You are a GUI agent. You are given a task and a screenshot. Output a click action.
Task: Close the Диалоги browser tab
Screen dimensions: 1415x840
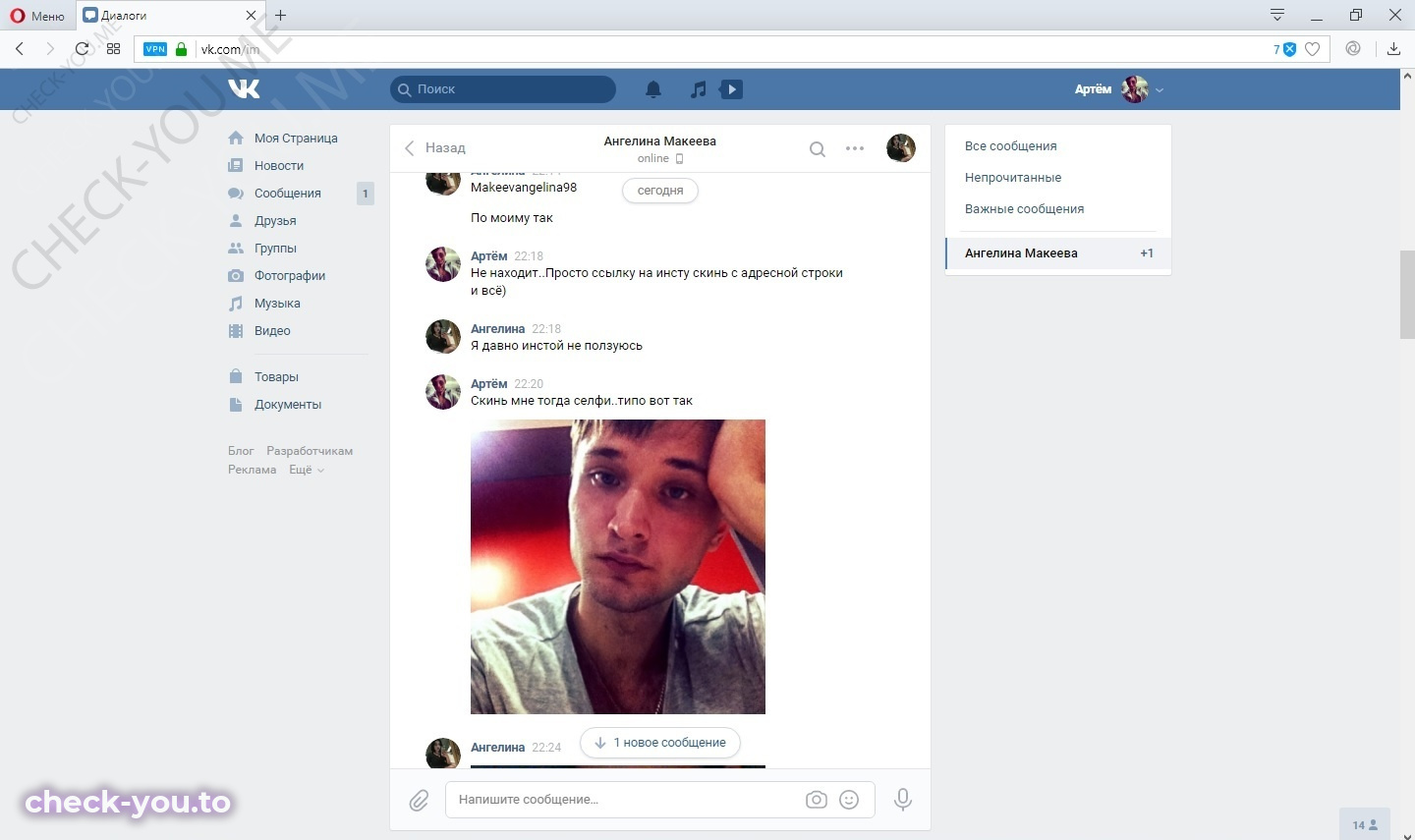click(252, 16)
